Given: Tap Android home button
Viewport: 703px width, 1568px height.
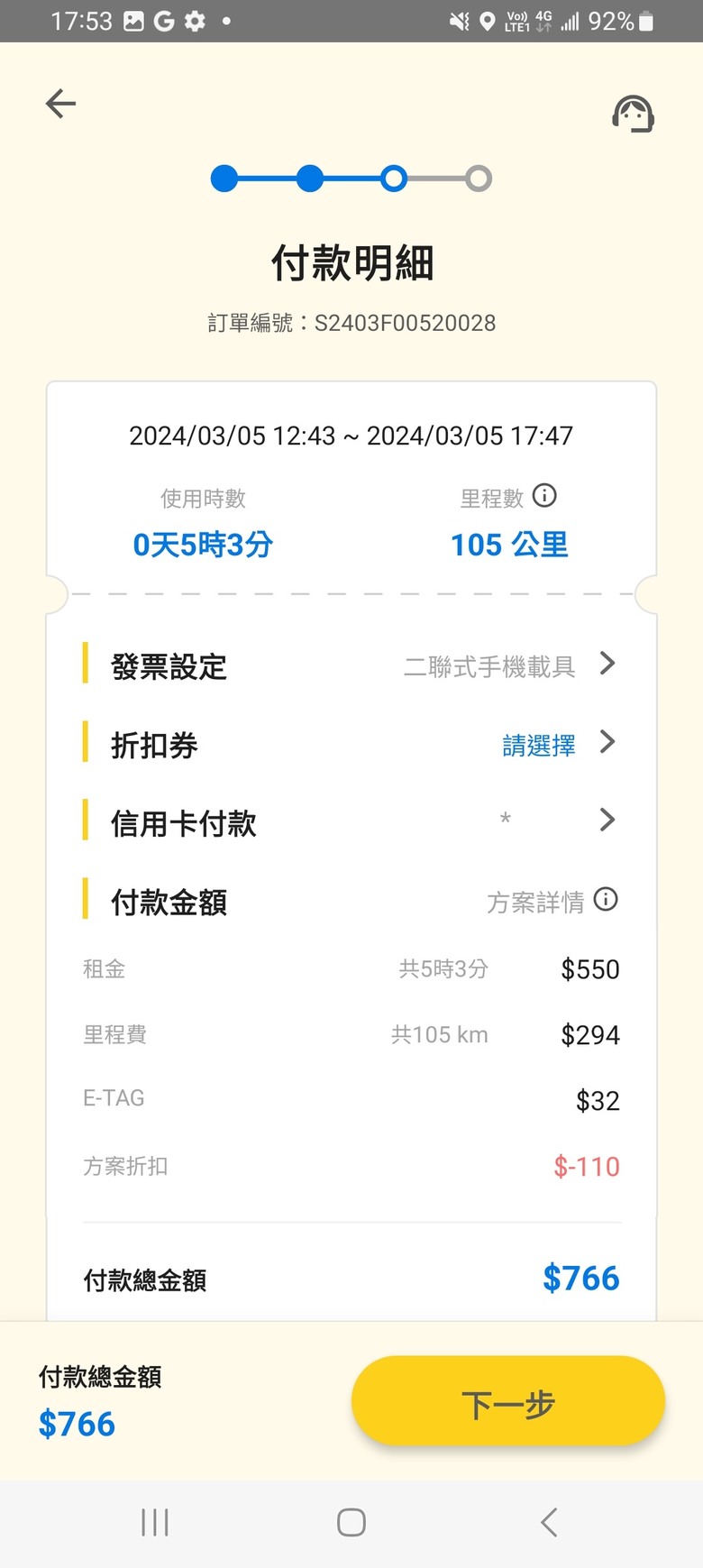Looking at the screenshot, I should tap(351, 1523).
